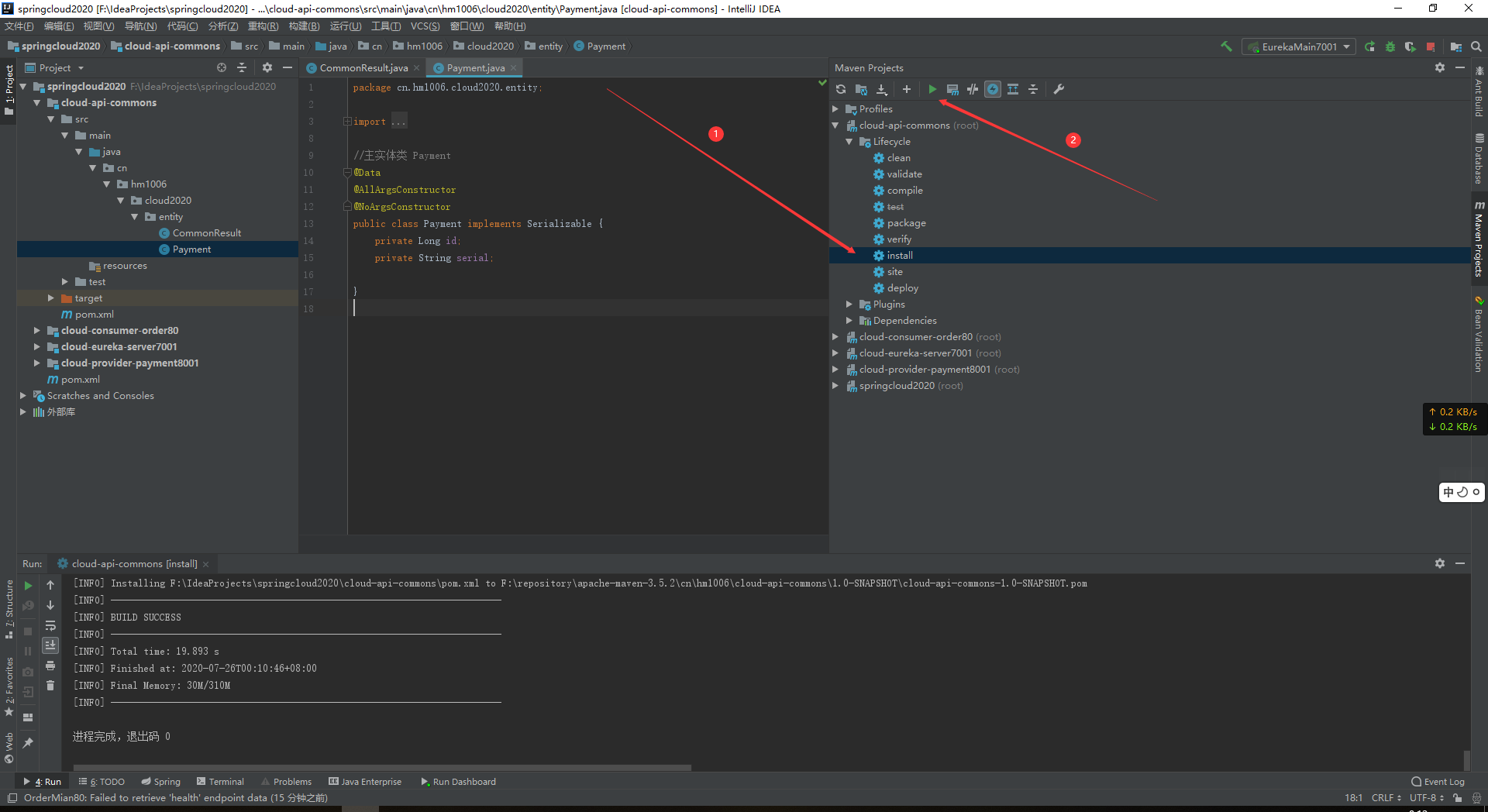Open the Database side tool window
The image size is (1488, 812).
(x=1479, y=159)
